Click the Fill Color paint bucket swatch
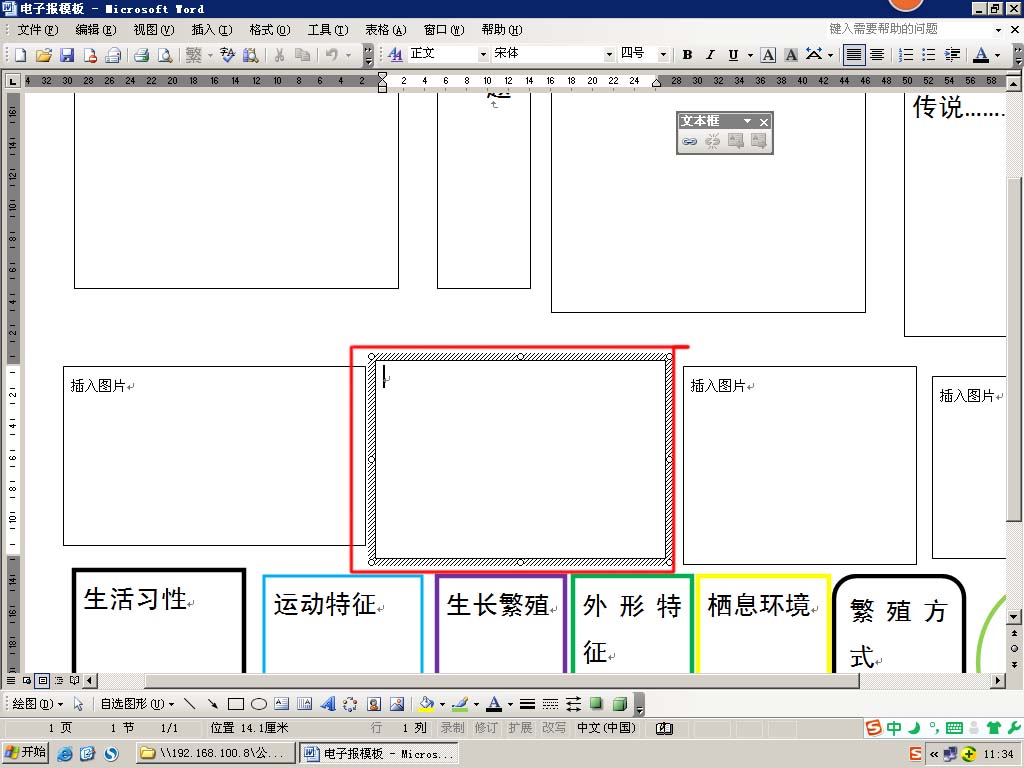This screenshot has width=1024, height=768. click(426, 704)
